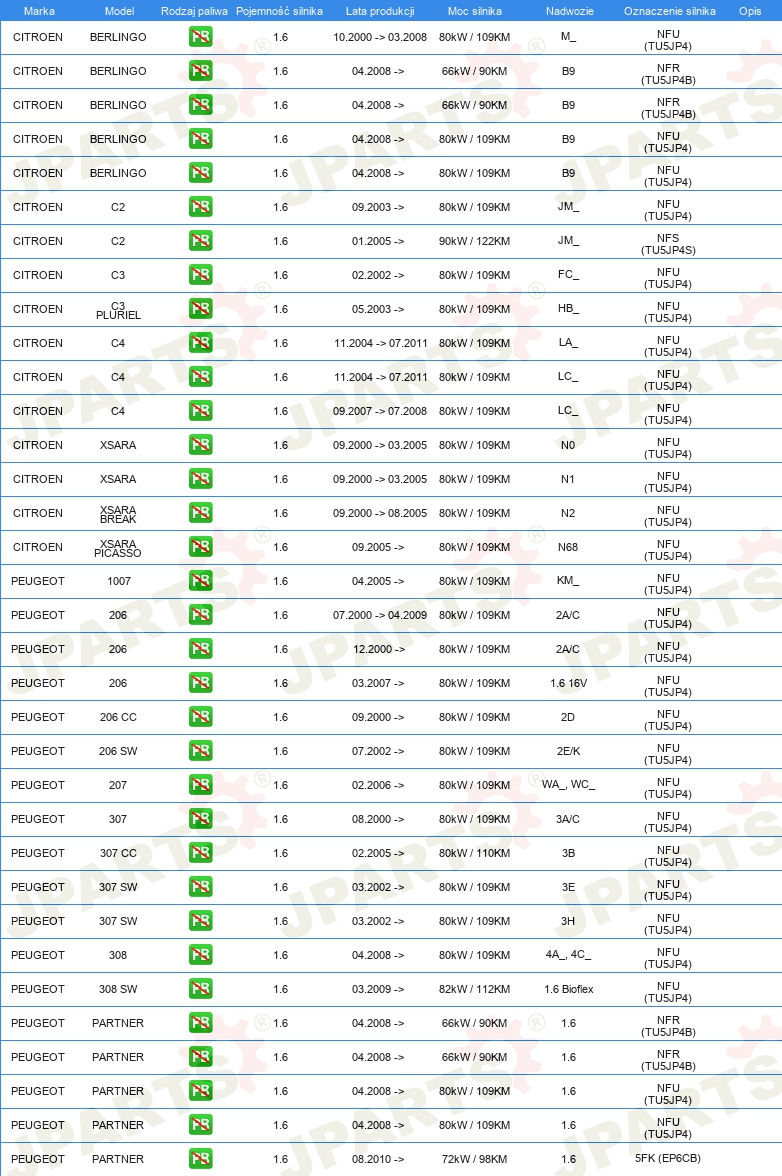
Task: Click the fuel icon in the 308 SW Bioflex row
Action: pyautogui.click(x=200, y=988)
